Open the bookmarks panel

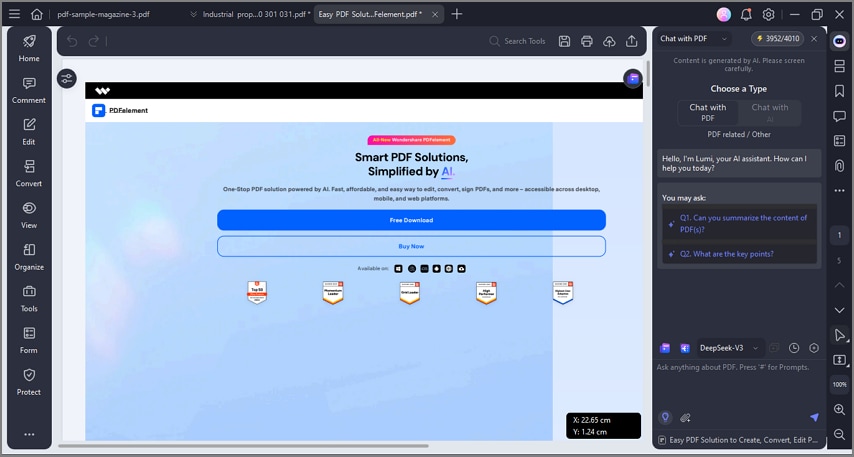point(839,91)
